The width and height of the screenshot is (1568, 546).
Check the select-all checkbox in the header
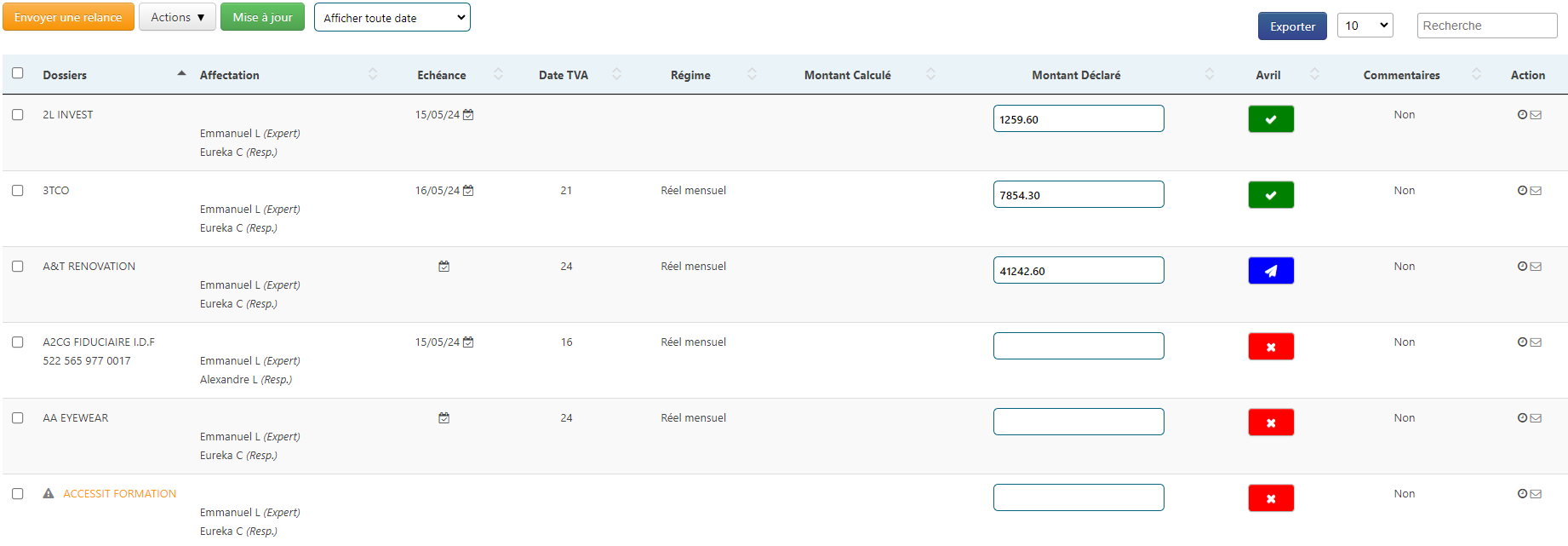(x=18, y=73)
